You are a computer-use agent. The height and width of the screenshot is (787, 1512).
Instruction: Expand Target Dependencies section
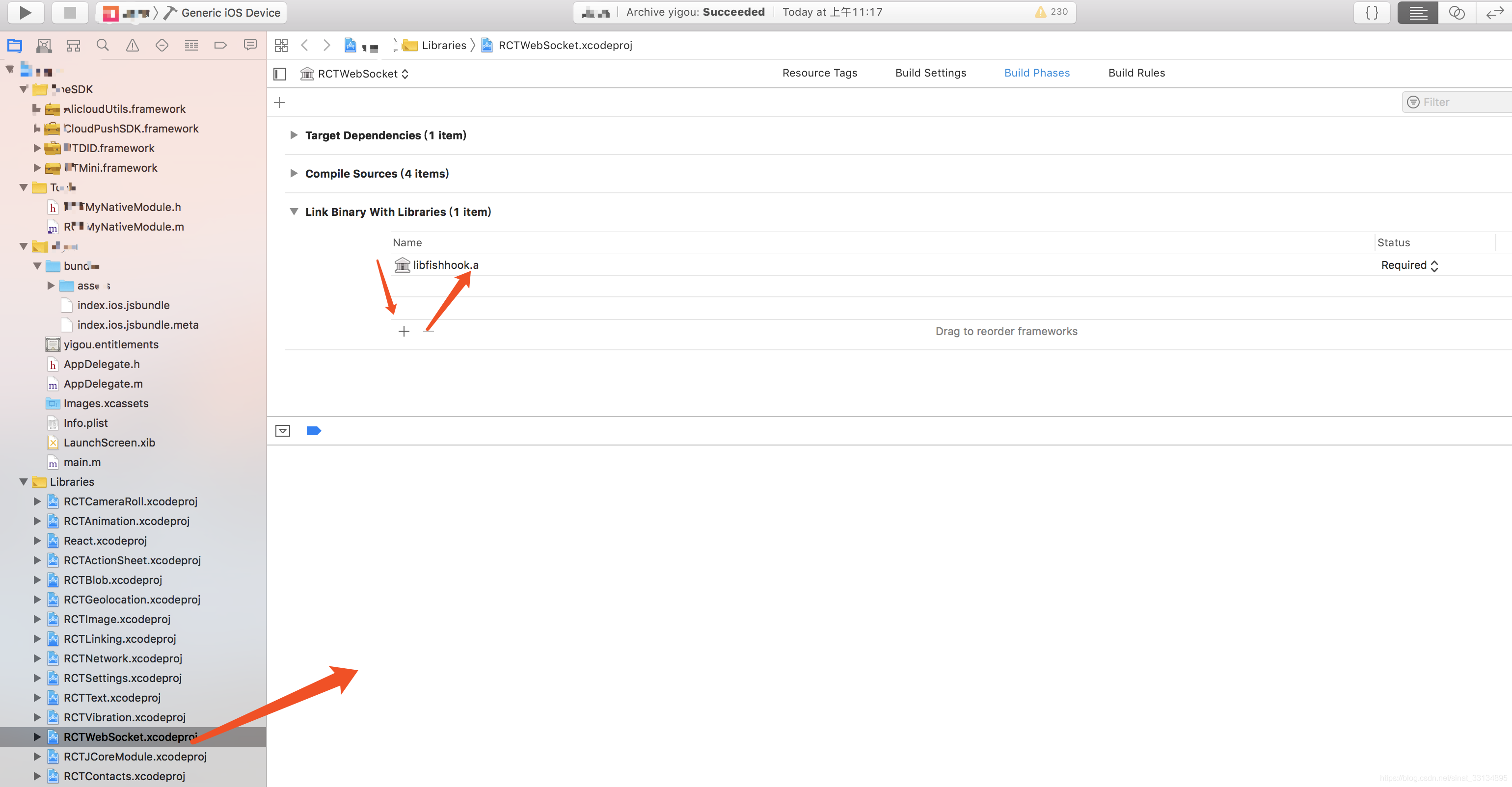(x=294, y=135)
